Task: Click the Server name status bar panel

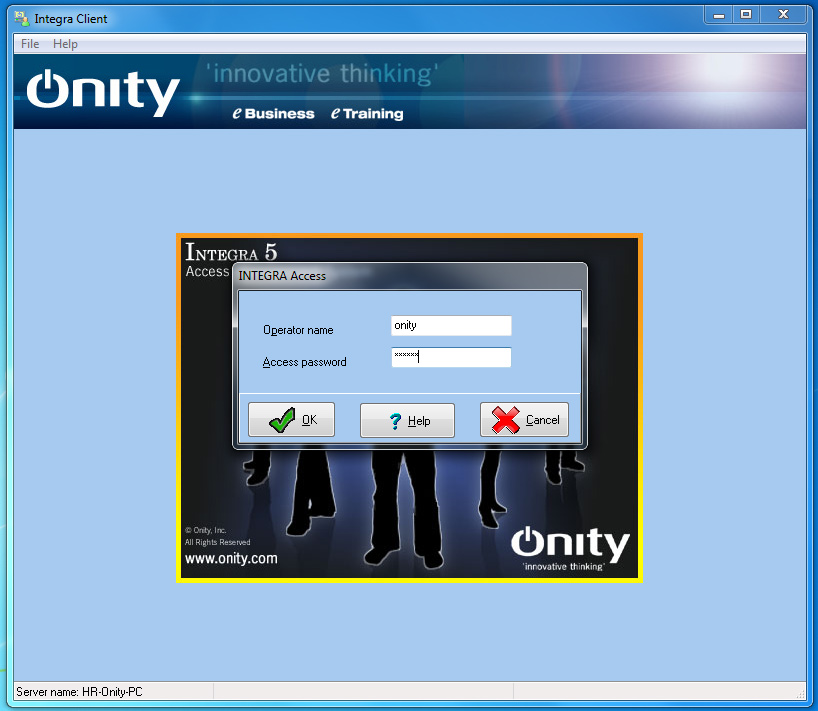Action: click(112, 692)
